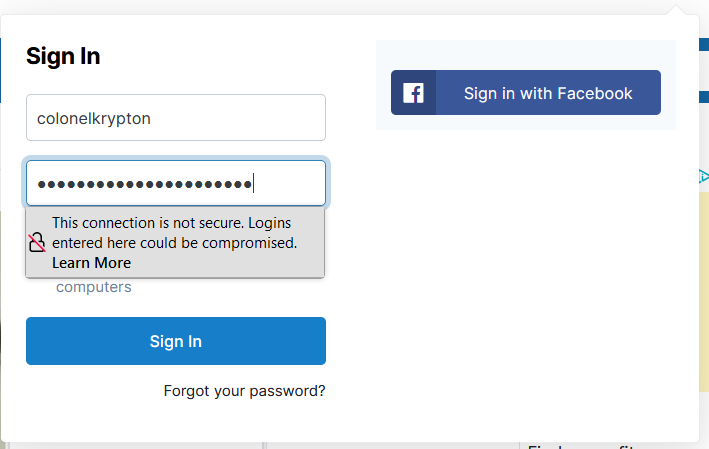Image resolution: width=709 pixels, height=449 pixels.
Task: Click the popup's pointer arrow at top
Action: coord(676,9)
